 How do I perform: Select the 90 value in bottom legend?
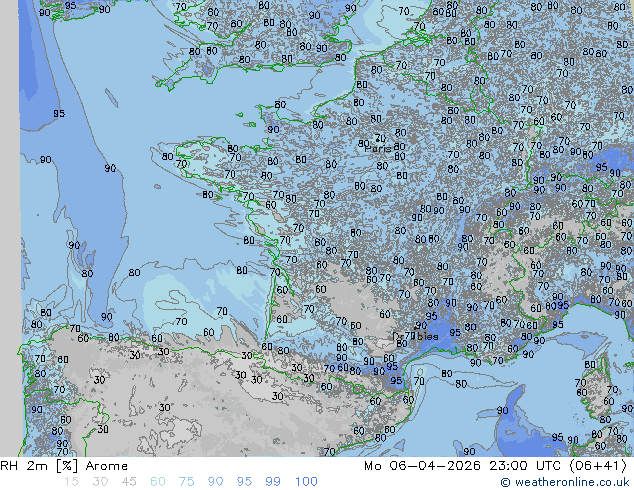[216, 482]
